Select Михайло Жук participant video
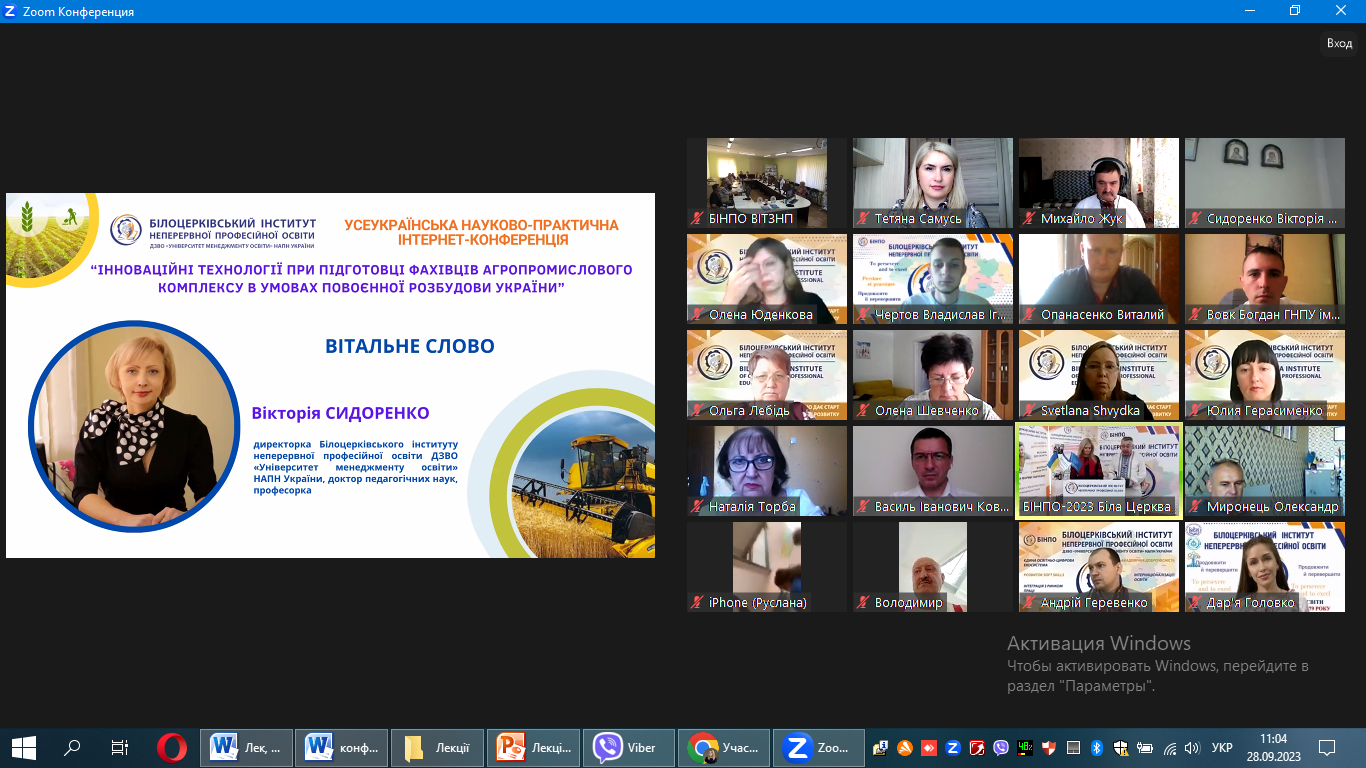Screen dimensions: 1366x768 click(1098, 183)
